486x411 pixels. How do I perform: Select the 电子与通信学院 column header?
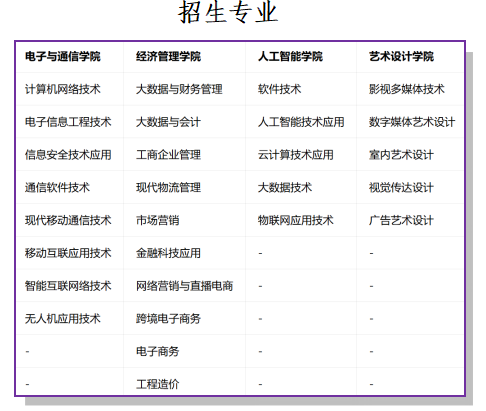63,56
